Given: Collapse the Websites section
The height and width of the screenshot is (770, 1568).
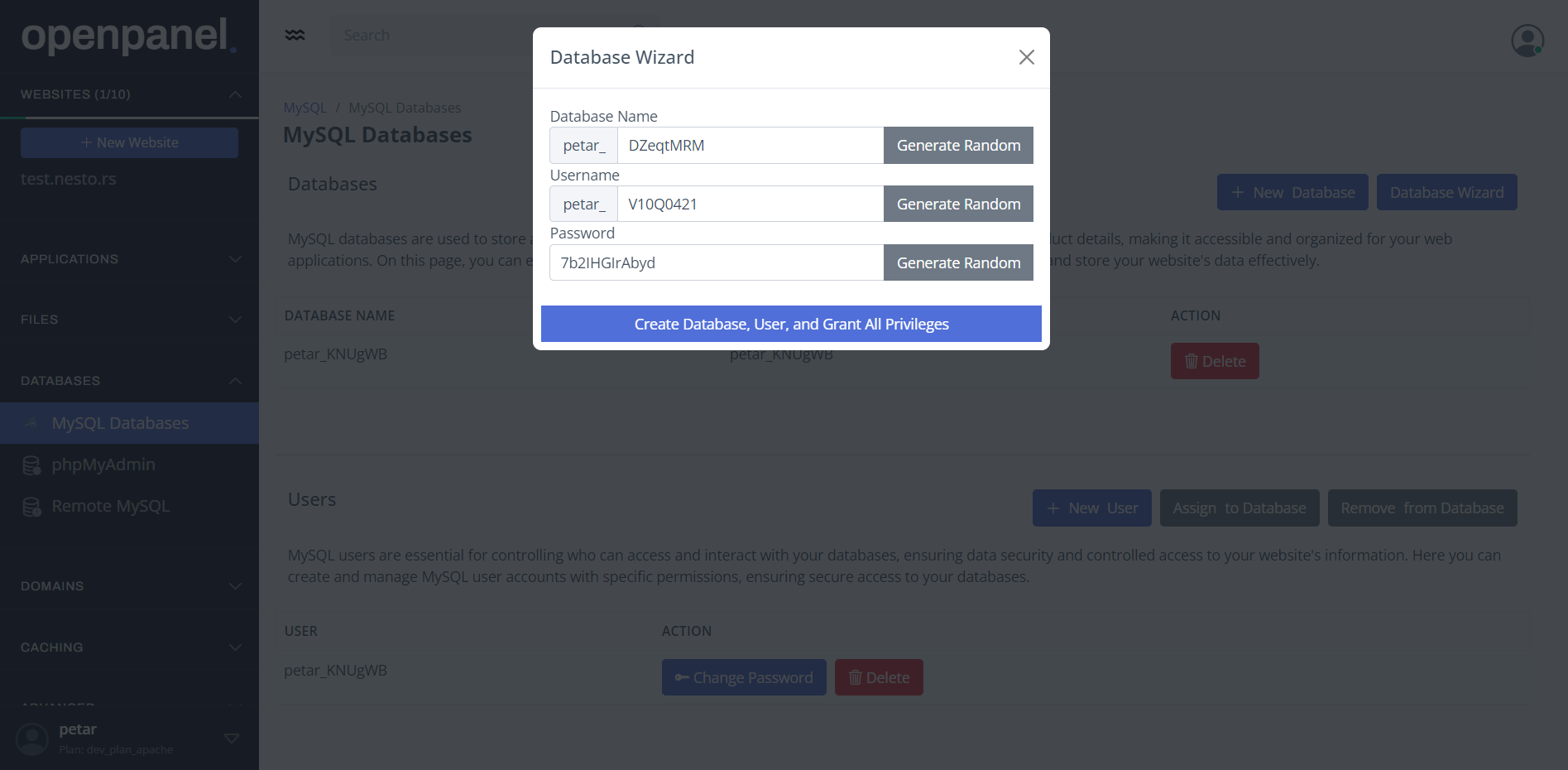Looking at the screenshot, I should coord(235,94).
